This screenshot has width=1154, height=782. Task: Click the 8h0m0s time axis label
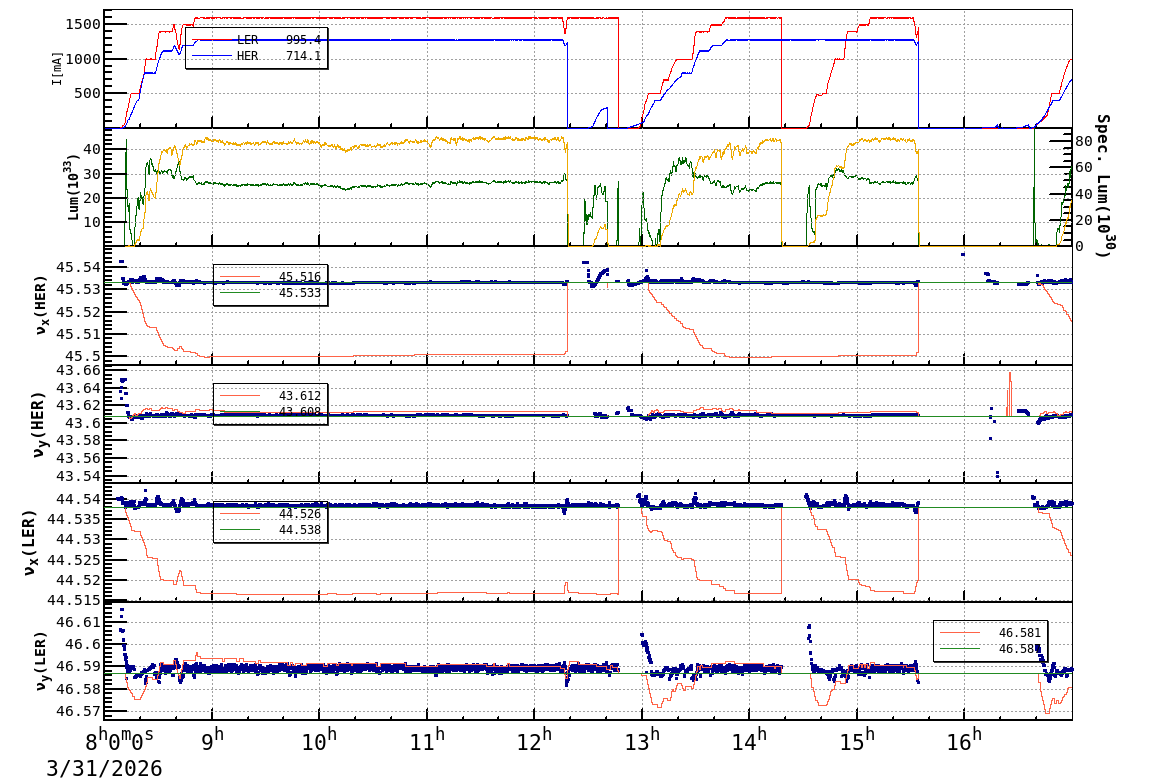click(119, 739)
